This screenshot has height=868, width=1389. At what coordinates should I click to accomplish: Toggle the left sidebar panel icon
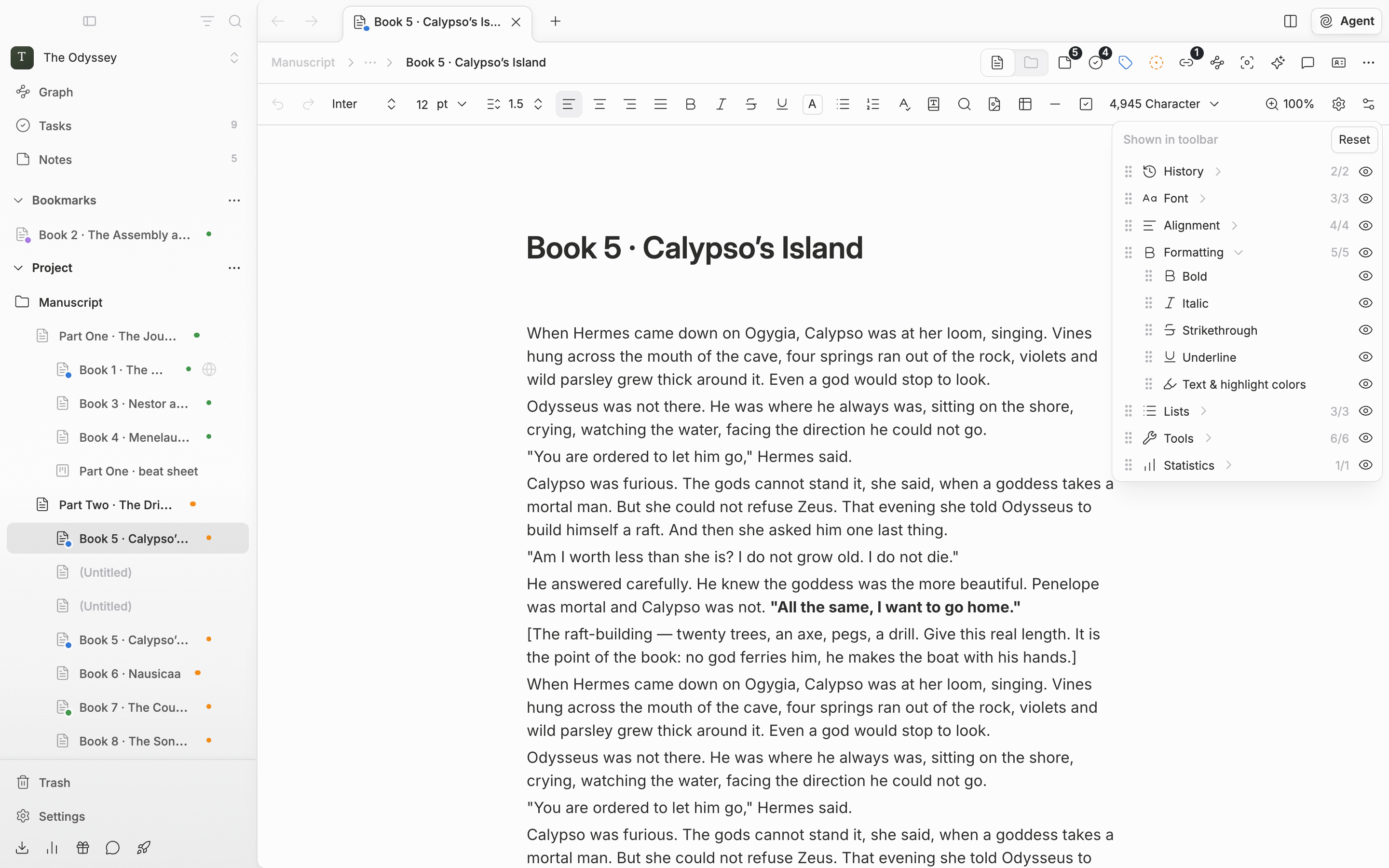(x=90, y=21)
